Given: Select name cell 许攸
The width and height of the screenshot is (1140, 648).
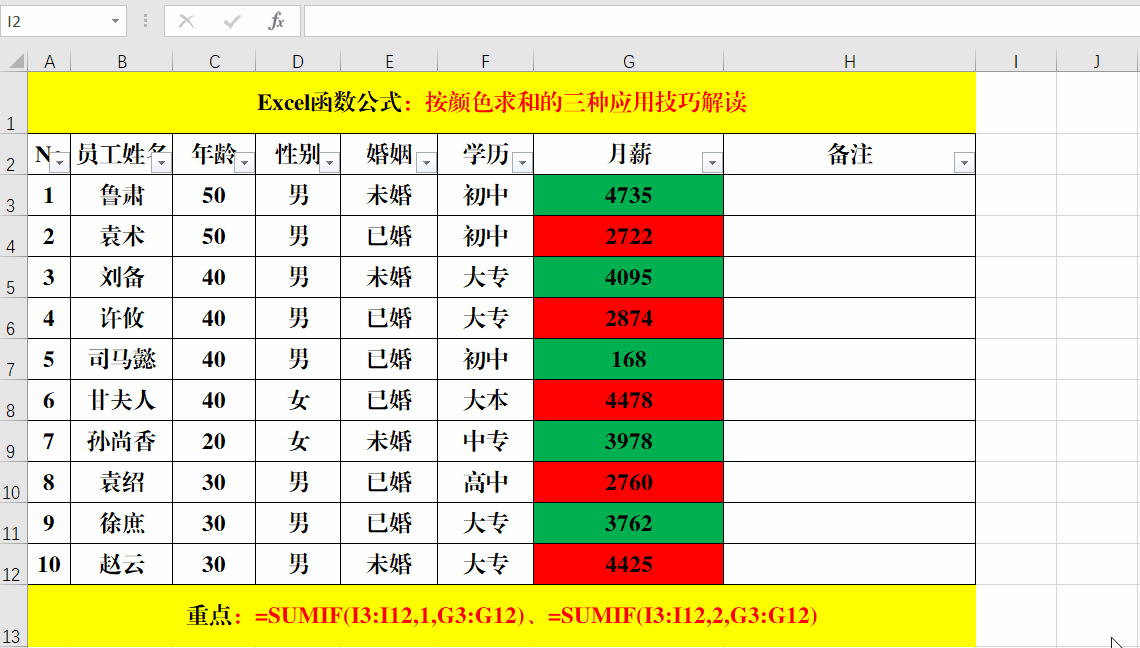Looking at the screenshot, I should coord(121,318).
